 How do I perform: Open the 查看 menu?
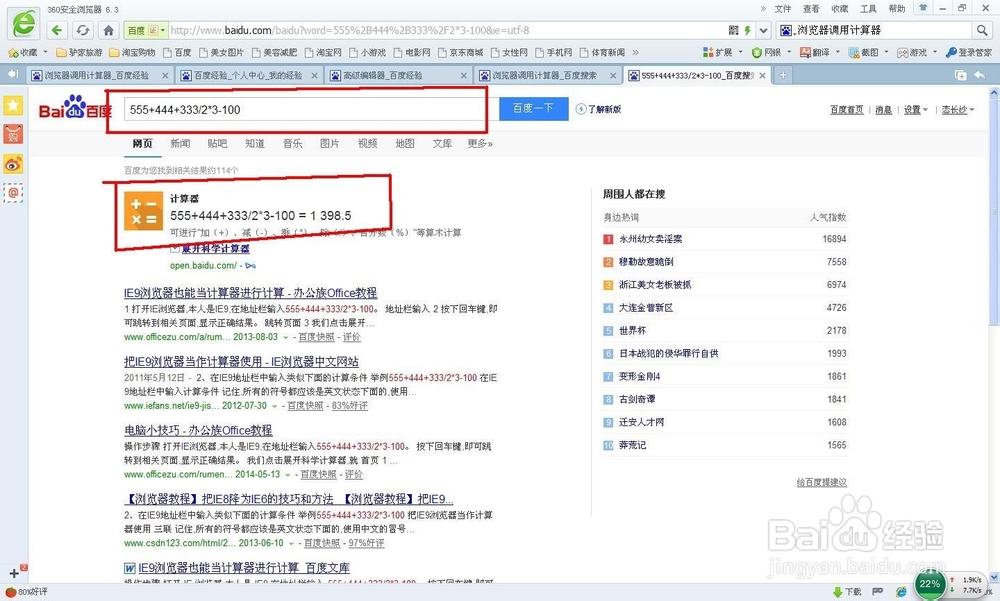click(811, 8)
